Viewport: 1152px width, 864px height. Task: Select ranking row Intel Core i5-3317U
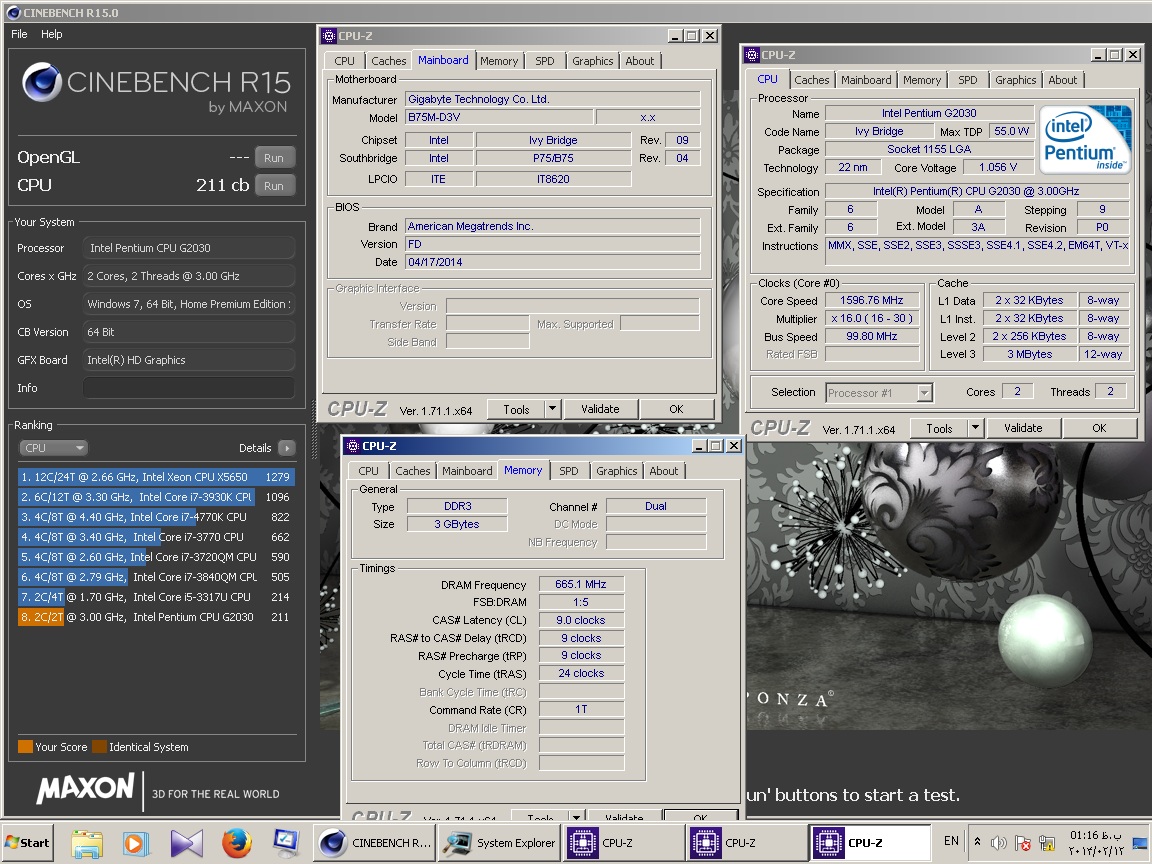tap(156, 597)
